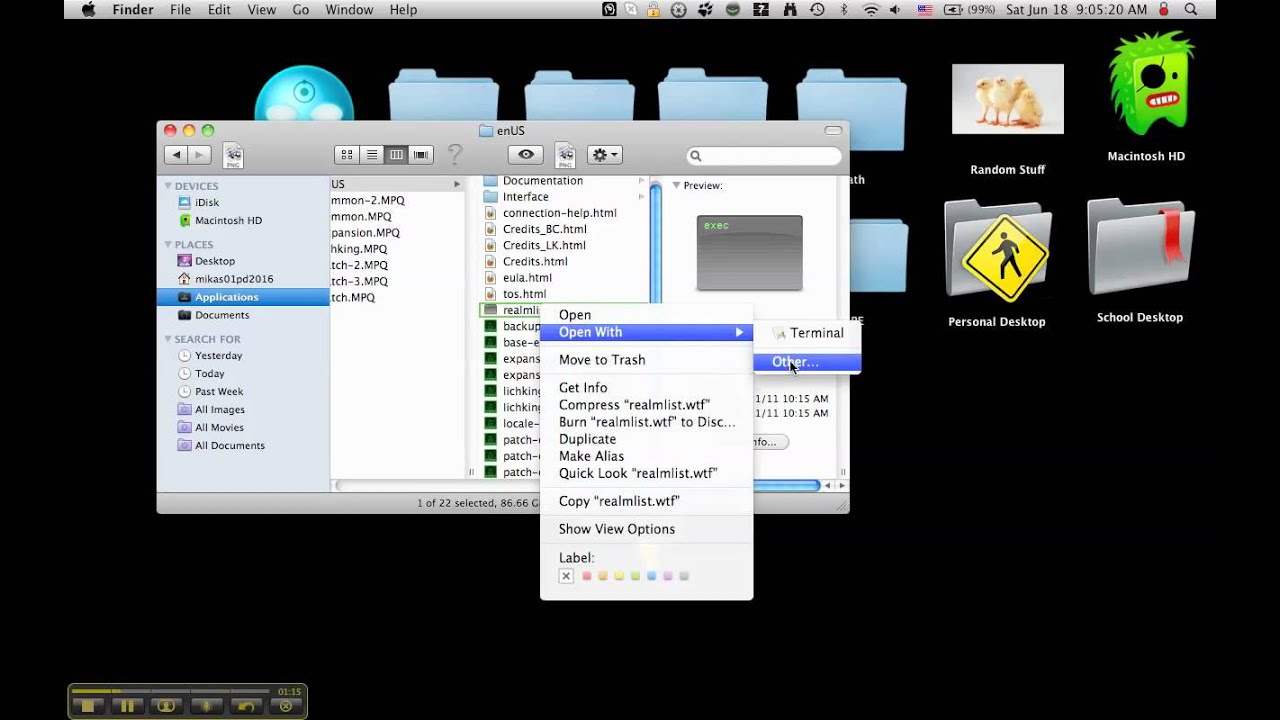Click the question mark toolbar icon

click(455, 155)
